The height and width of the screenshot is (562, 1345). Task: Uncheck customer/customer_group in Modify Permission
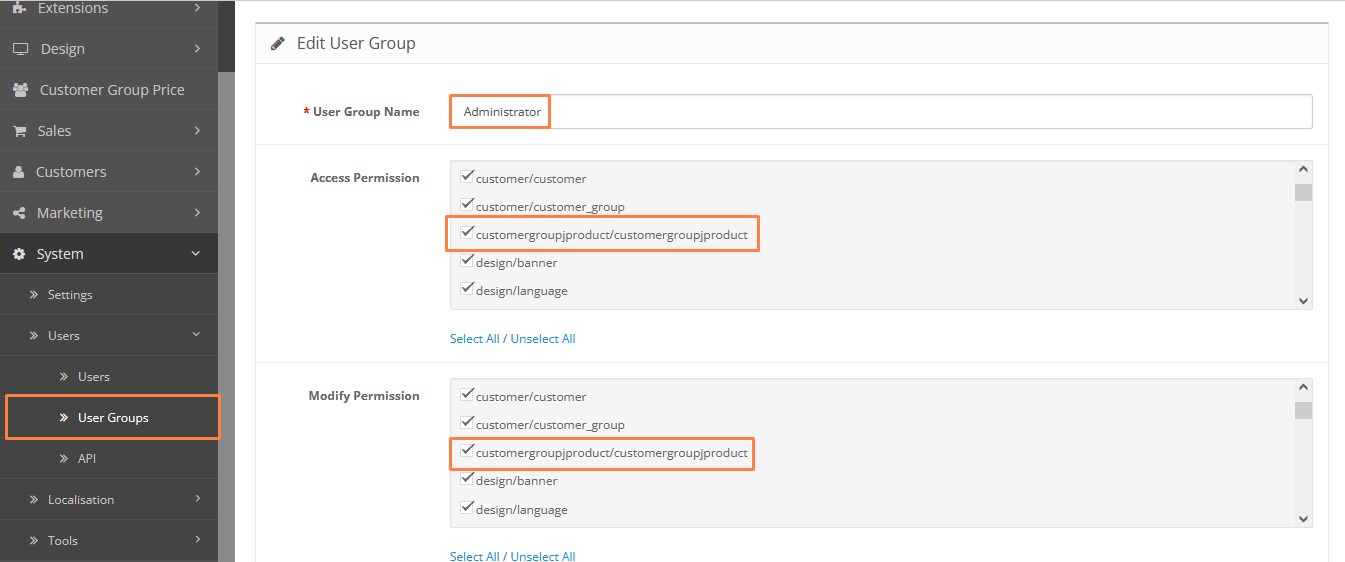click(466, 423)
